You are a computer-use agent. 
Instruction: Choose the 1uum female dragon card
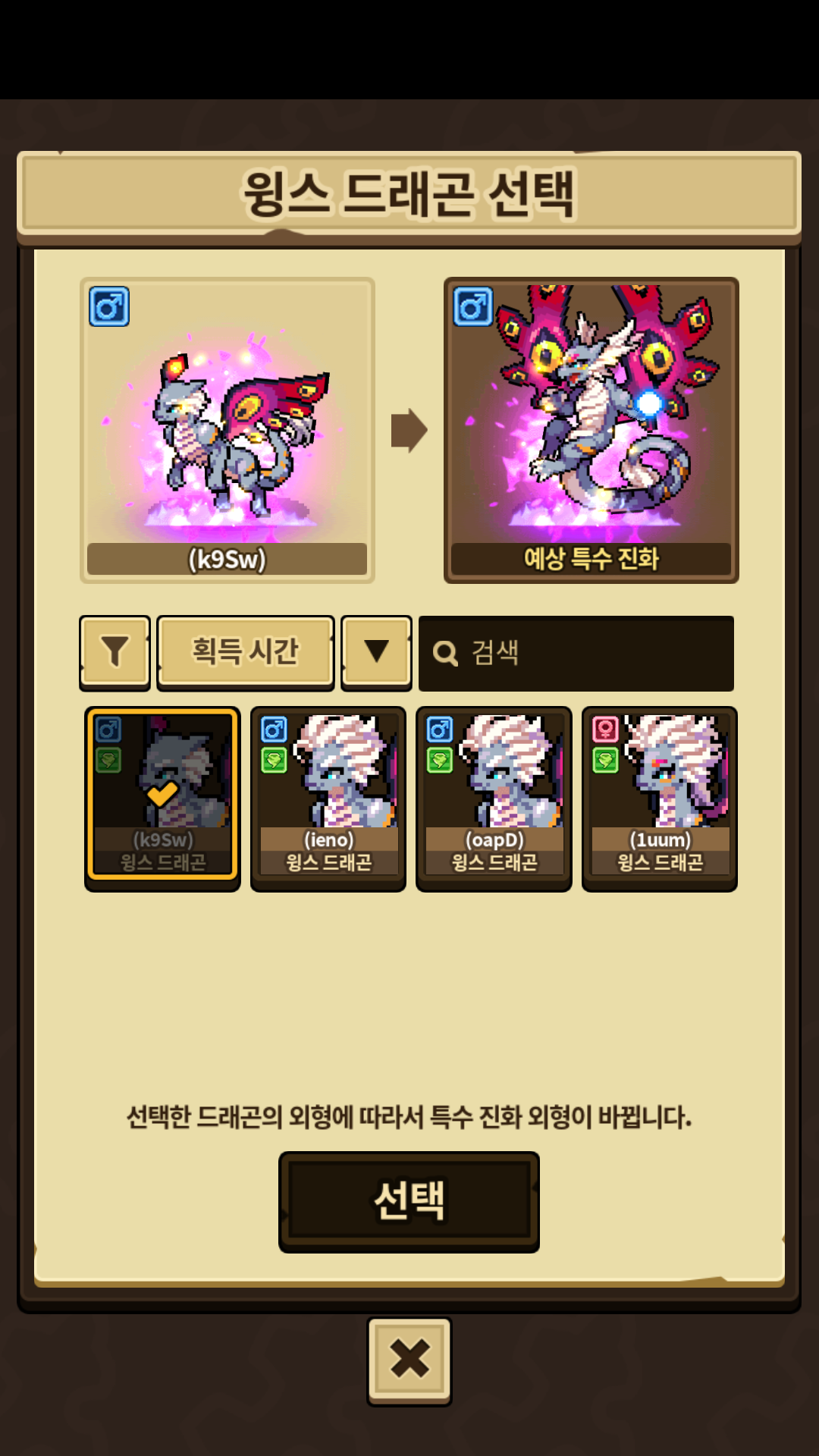click(660, 799)
